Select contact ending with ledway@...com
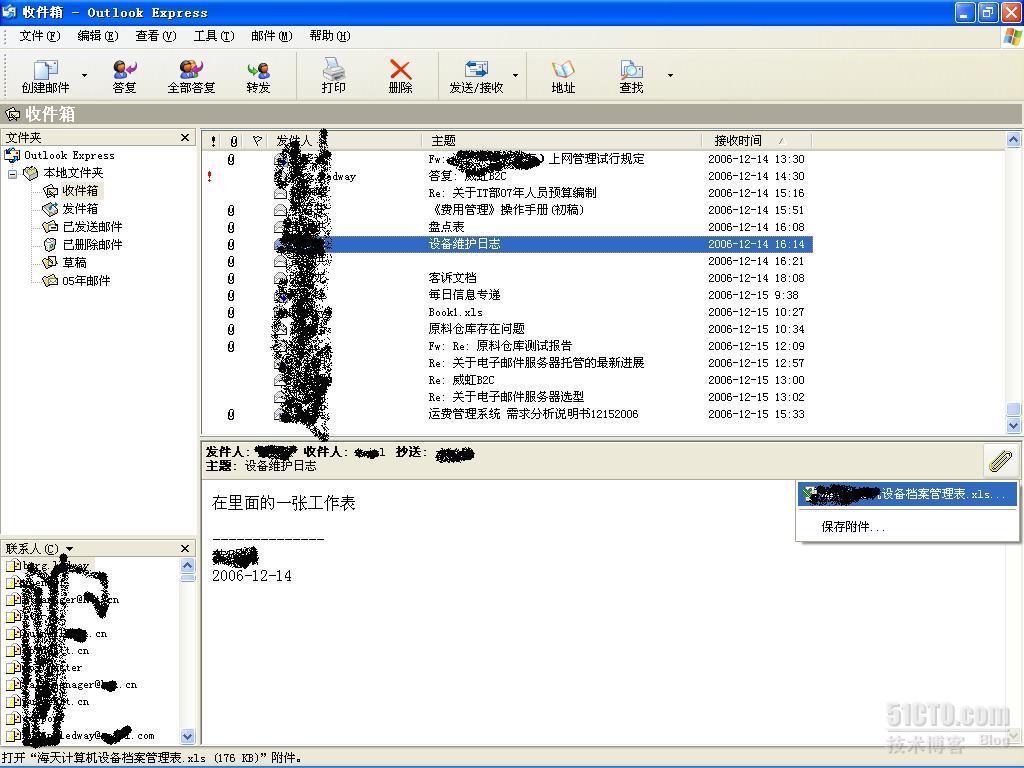 pos(81,735)
